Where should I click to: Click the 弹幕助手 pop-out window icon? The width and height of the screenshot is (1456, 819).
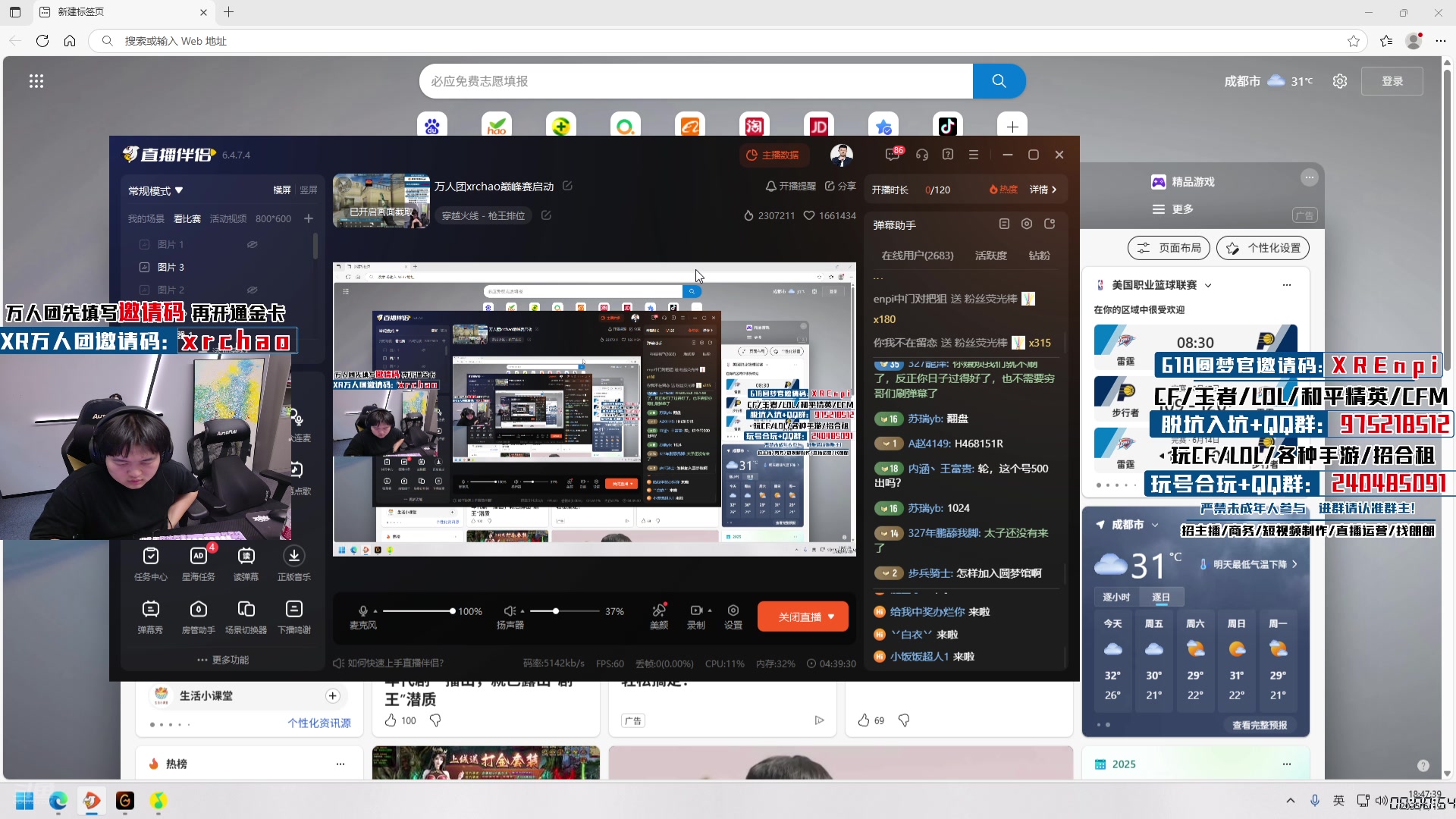pyautogui.click(x=1050, y=224)
